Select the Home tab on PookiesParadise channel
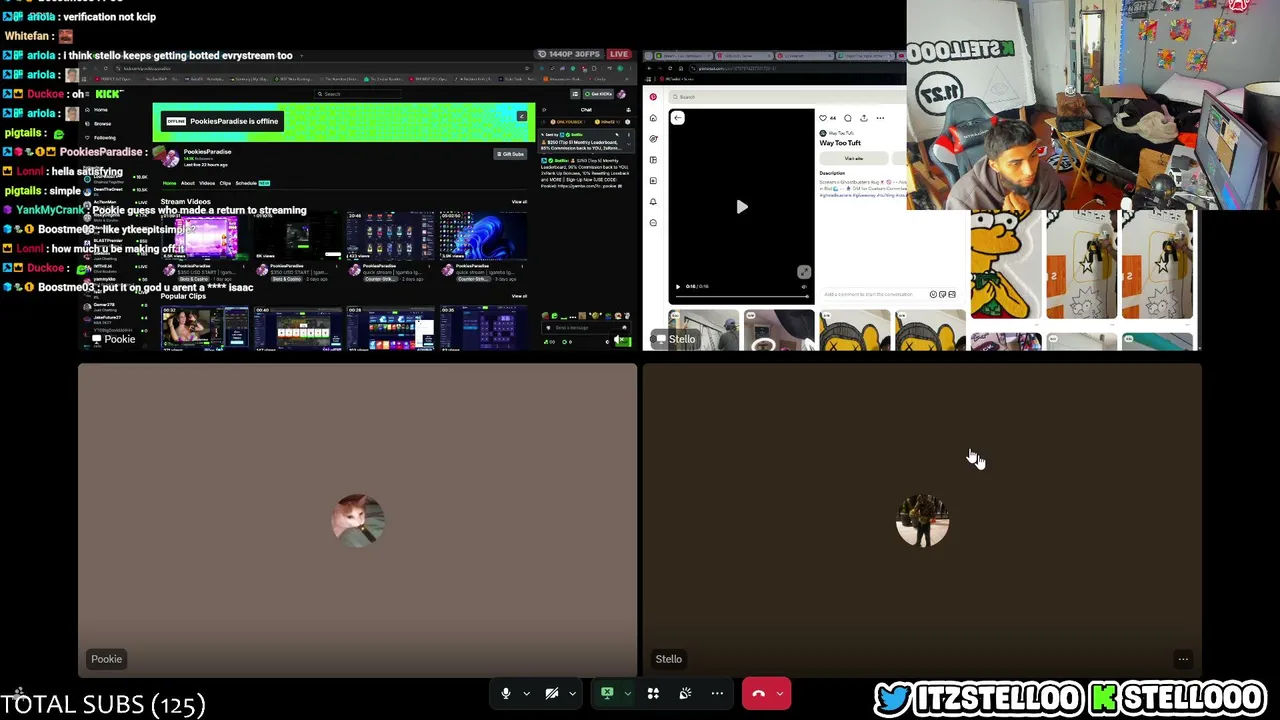Viewport: 1280px width, 720px height. [170, 183]
